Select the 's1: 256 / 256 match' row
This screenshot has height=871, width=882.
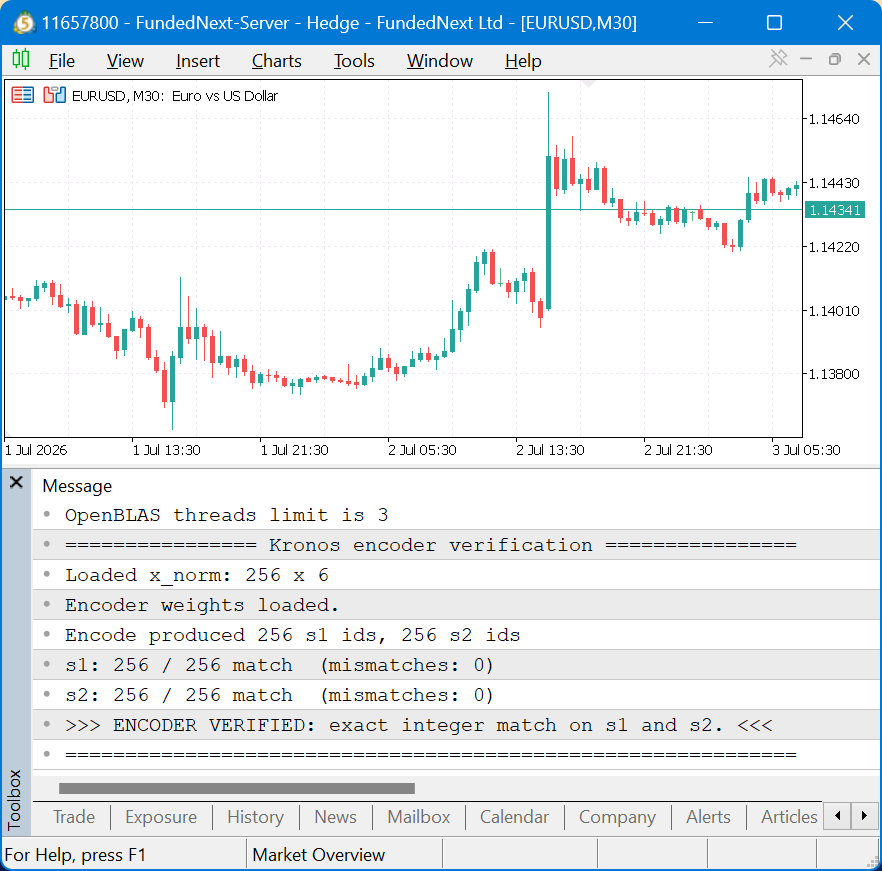pos(457,665)
